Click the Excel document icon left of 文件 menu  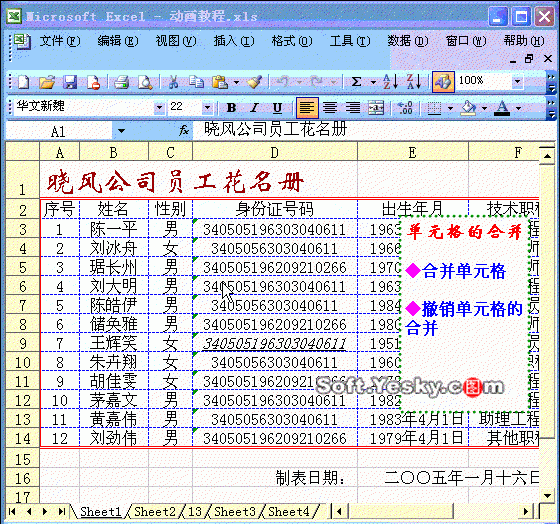click(x=22, y=41)
